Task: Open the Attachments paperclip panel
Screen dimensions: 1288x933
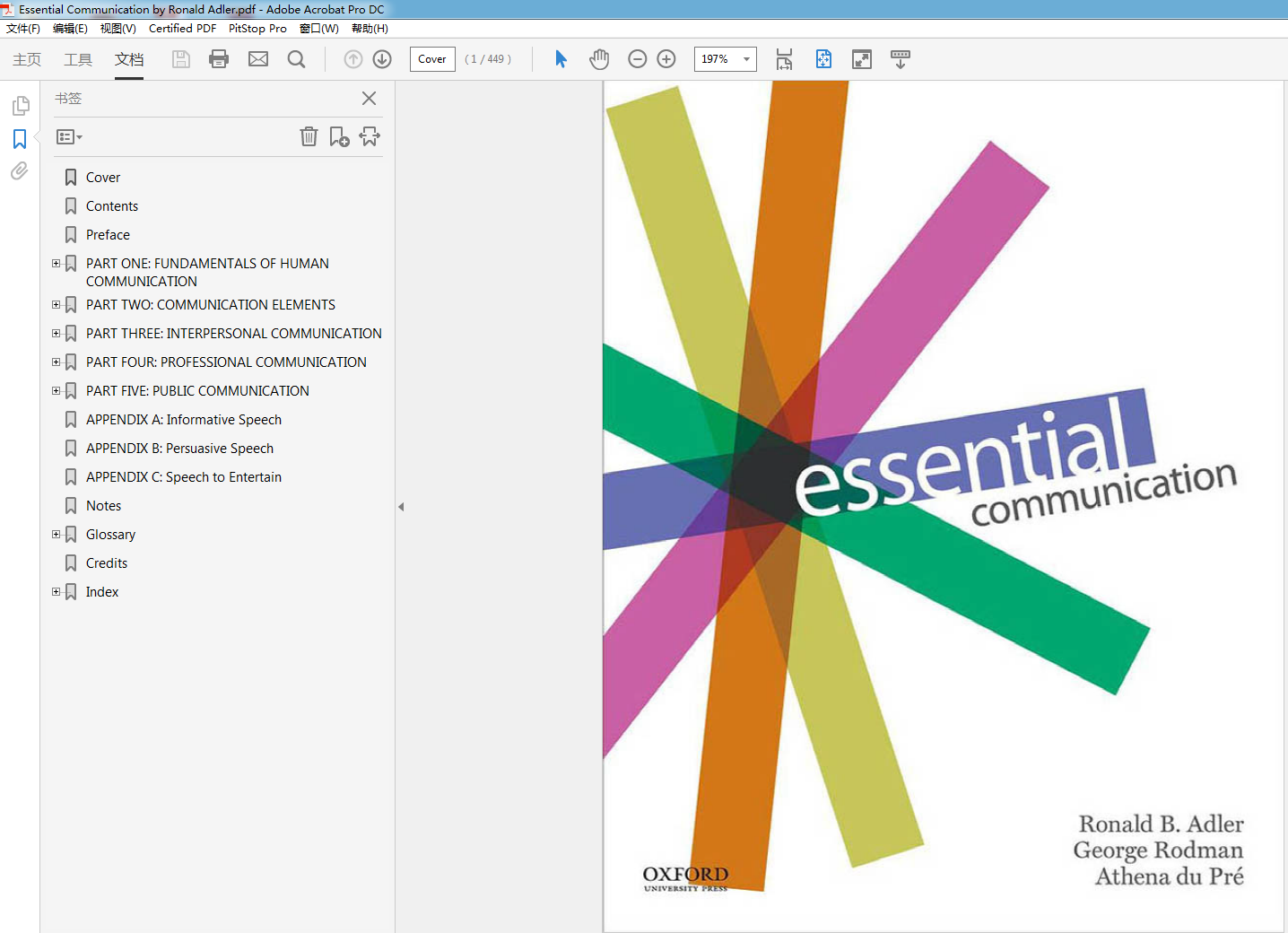Action: click(20, 170)
